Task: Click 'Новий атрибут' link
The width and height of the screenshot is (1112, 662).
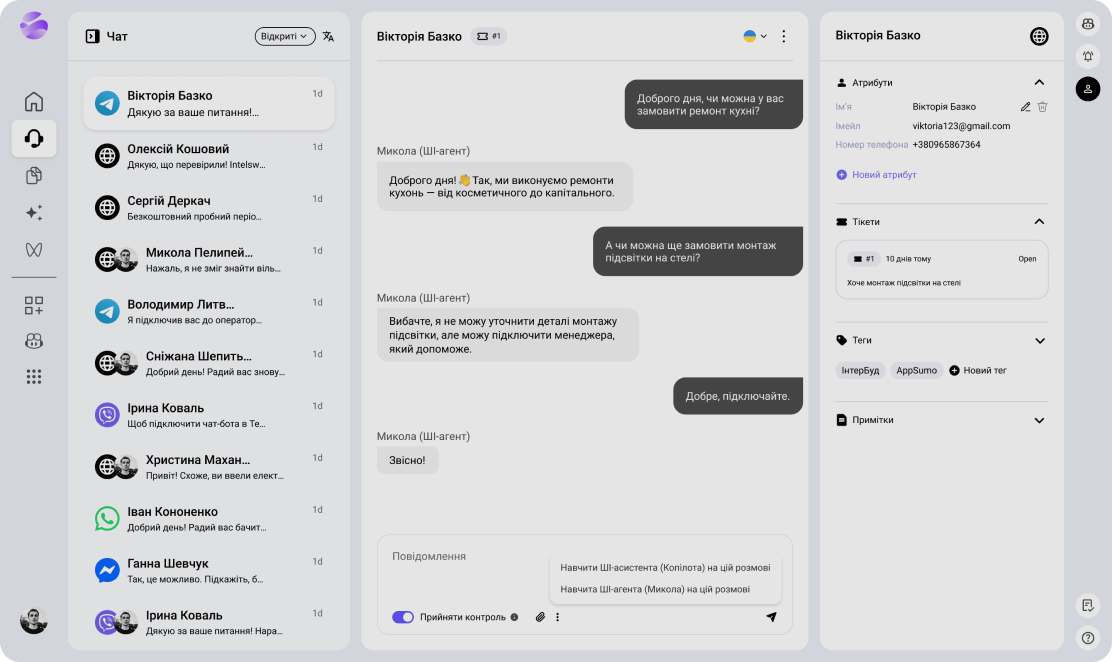Action: pos(876,175)
